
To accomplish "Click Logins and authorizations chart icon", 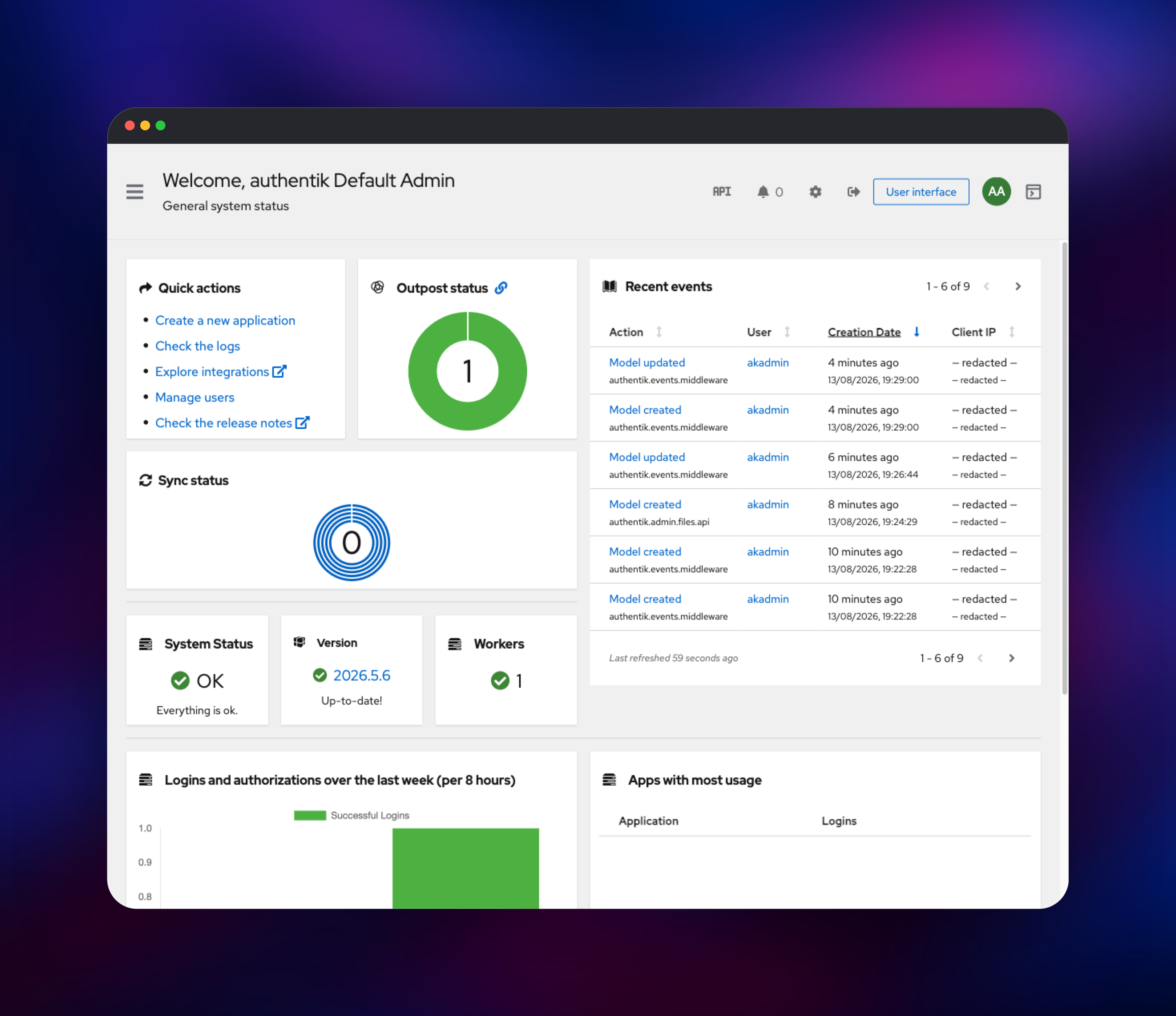I will click(x=145, y=779).
